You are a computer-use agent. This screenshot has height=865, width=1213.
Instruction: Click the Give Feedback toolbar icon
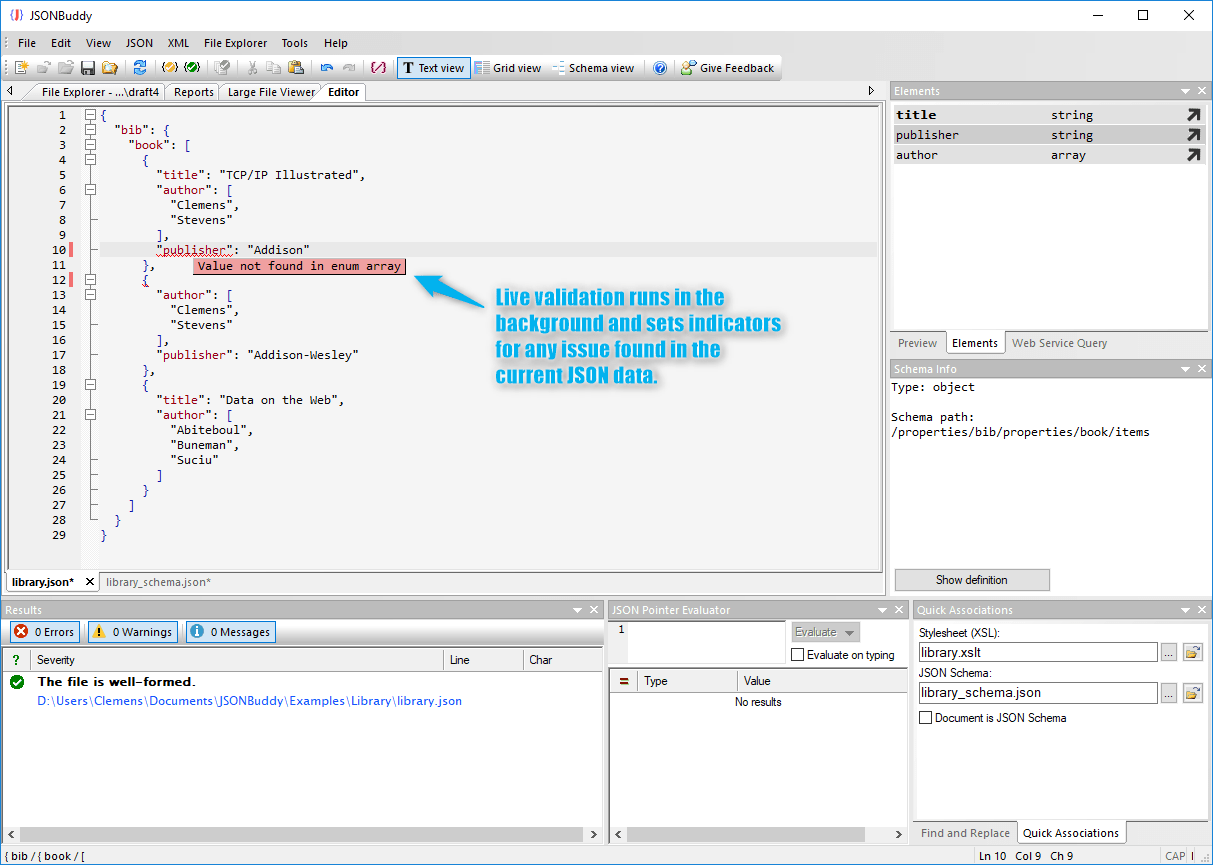click(728, 68)
